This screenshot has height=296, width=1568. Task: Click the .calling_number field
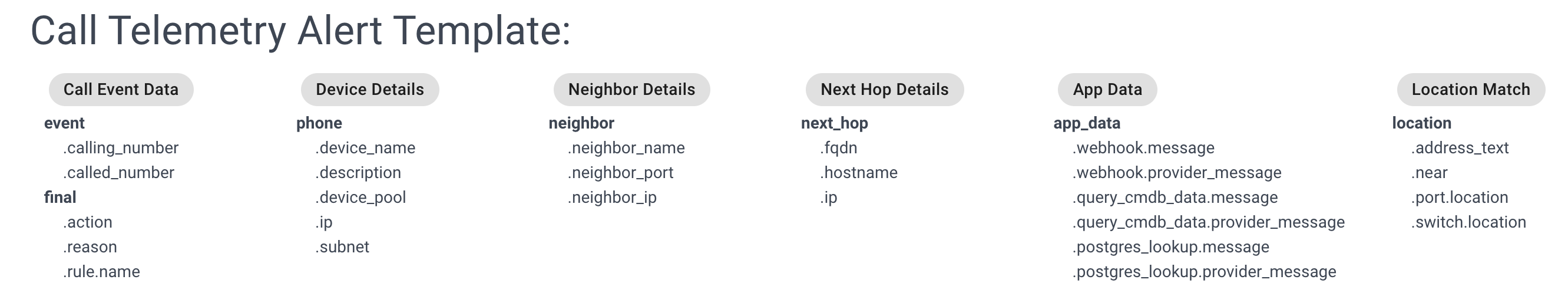point(121,148)
